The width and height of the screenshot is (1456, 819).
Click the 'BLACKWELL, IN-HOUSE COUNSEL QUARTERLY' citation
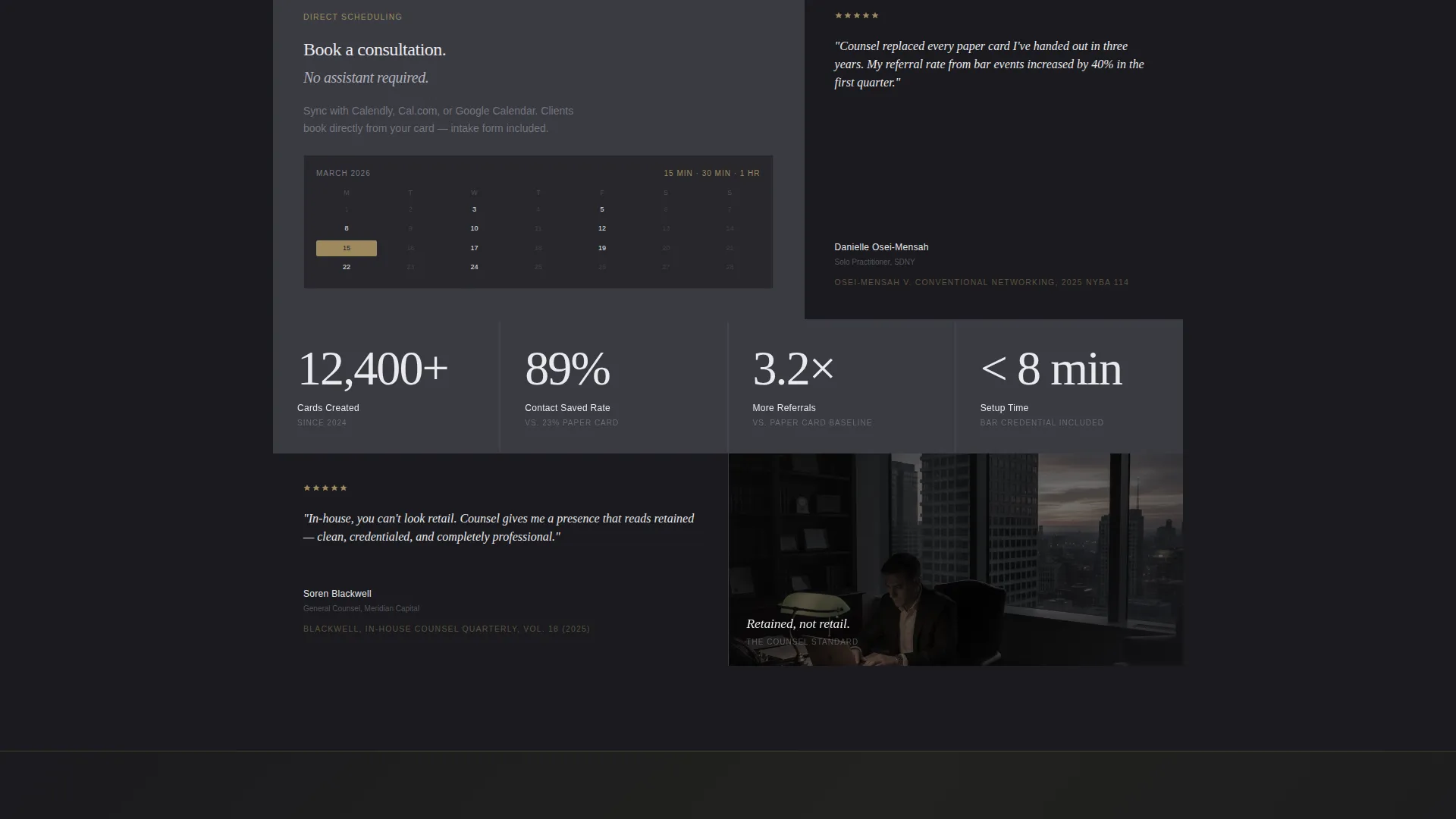coord(447,629)
